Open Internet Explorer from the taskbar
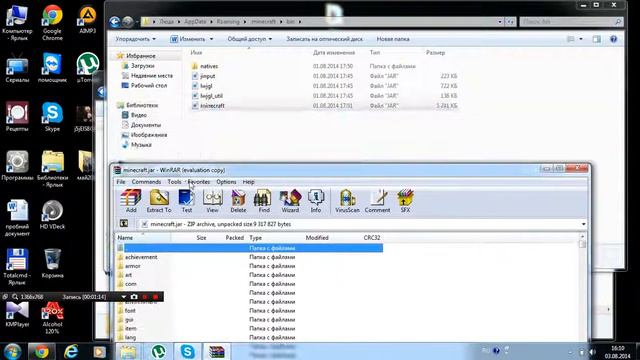Viewport: 640px width, 360px height. (x=71, y=351)
